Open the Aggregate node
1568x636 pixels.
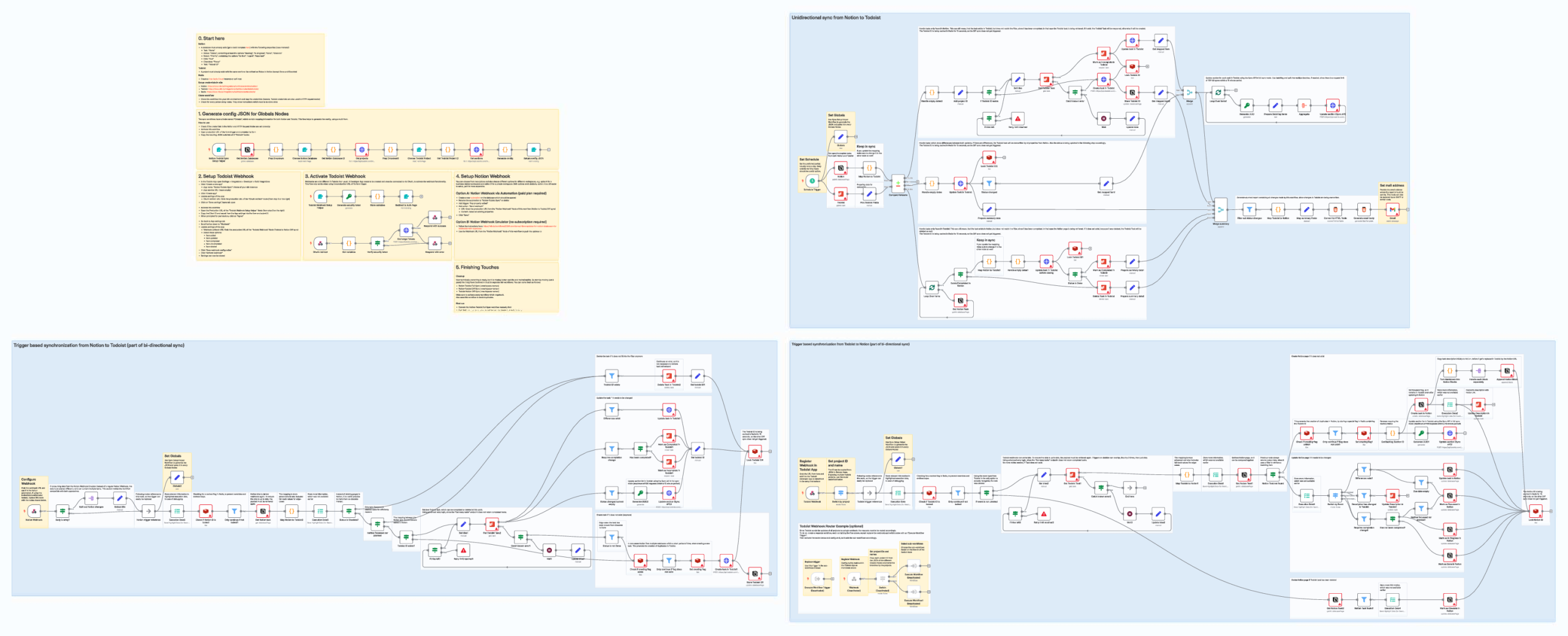(x=1304, y=106)
